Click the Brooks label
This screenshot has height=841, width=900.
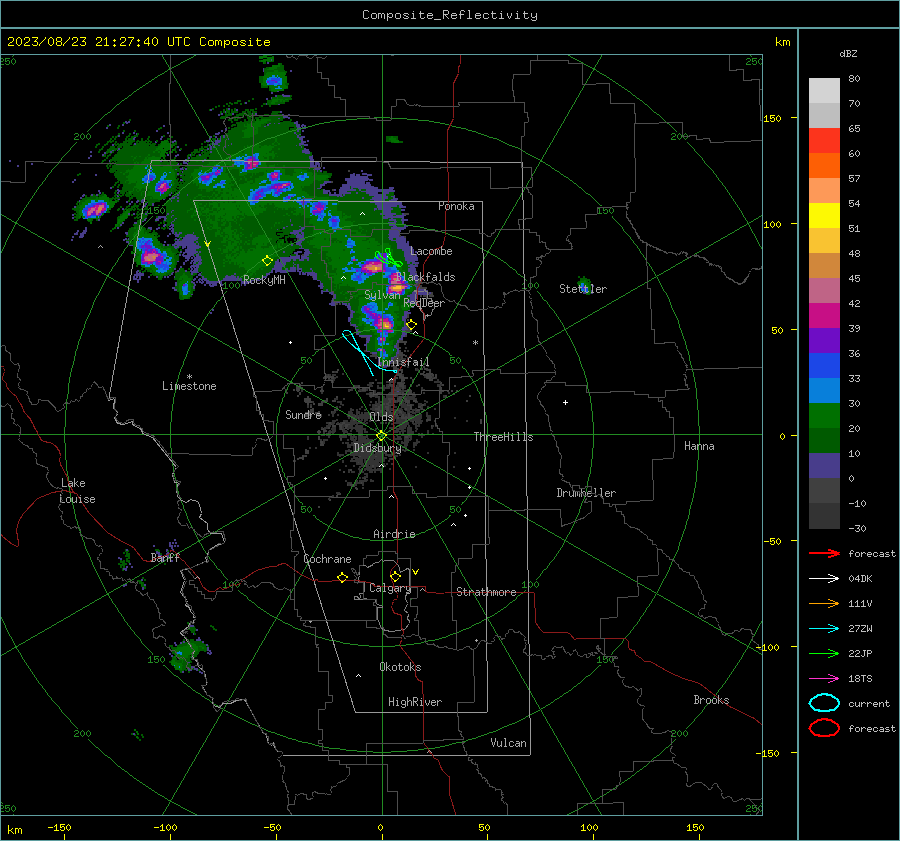pyautogui.click(x=711, y=700)
